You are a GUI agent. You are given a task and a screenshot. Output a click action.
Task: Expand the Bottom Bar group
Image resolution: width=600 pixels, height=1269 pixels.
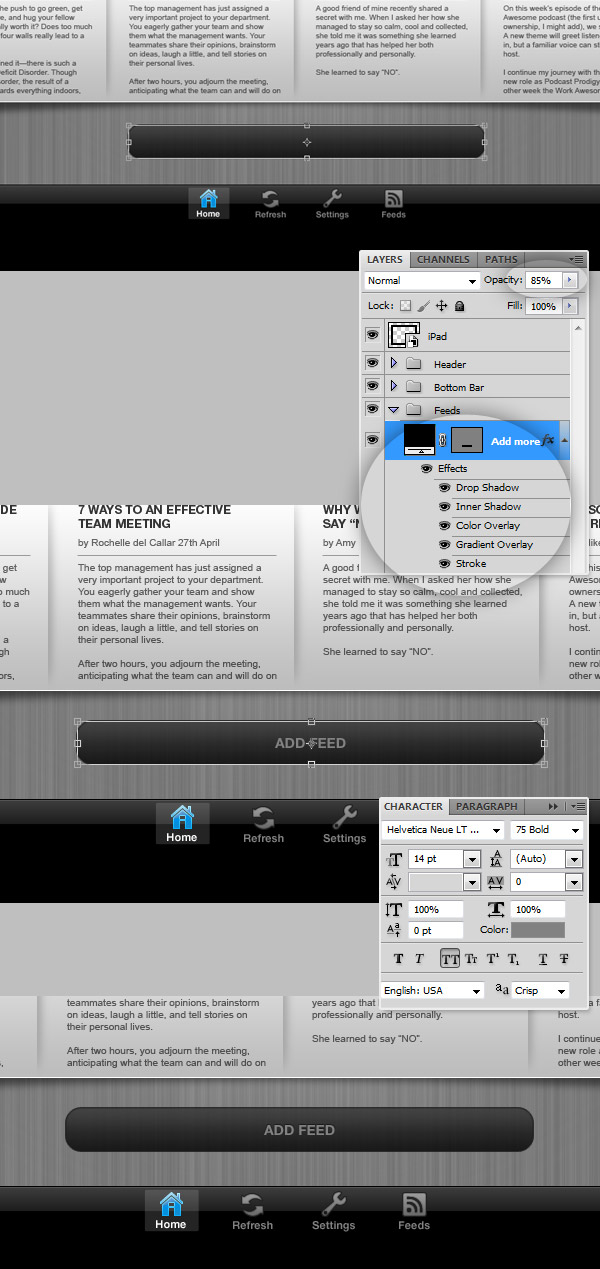(394, 386)
